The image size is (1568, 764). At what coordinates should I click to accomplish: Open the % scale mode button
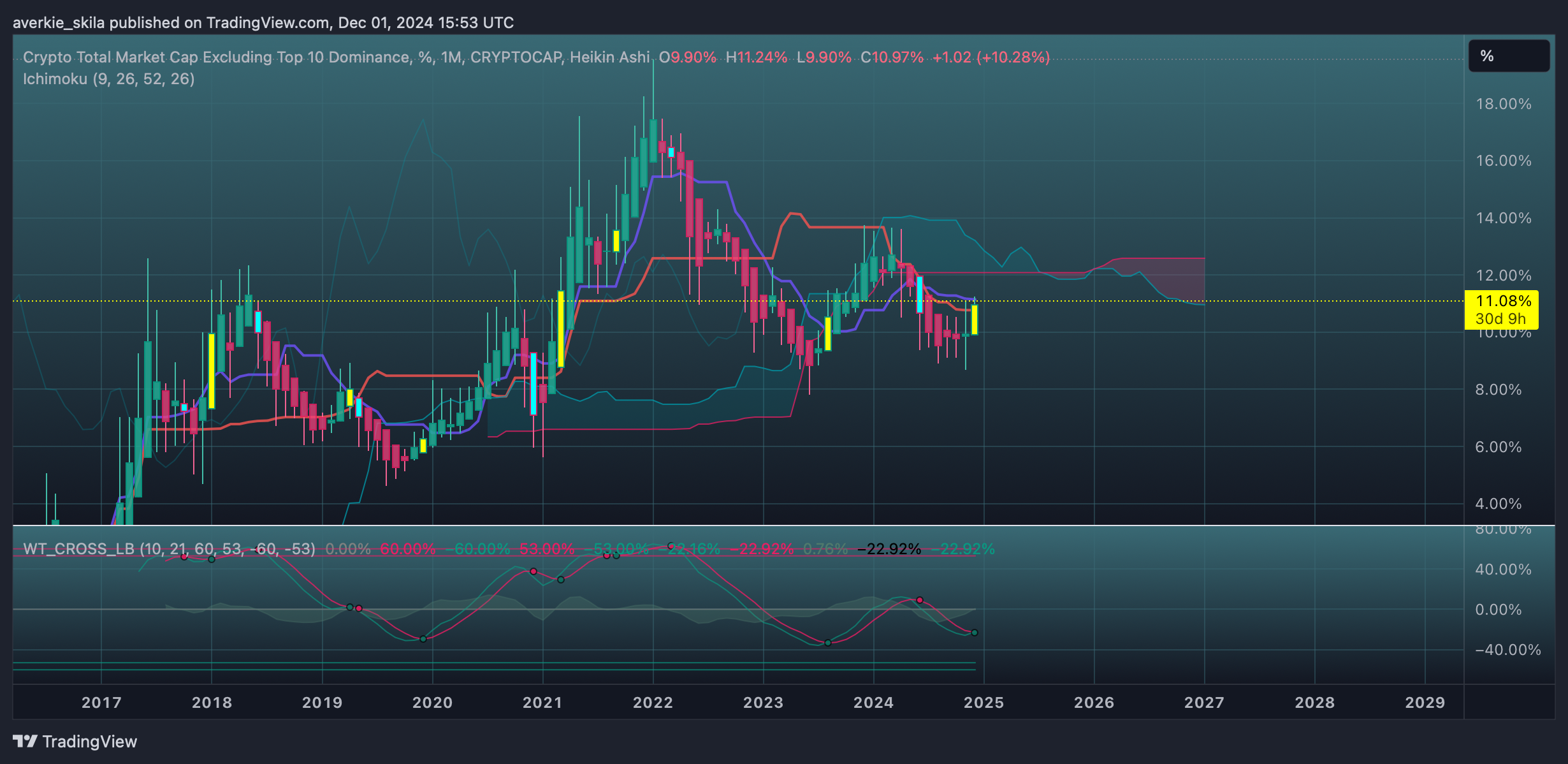pos(1509,56)
